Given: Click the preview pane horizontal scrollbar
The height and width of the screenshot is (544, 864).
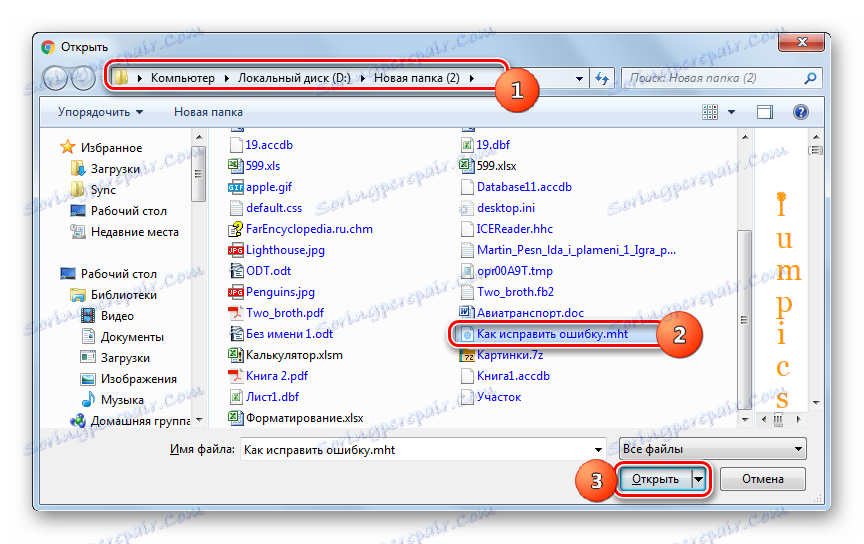Looking at the screenshot, I should [x=779, y=420].
